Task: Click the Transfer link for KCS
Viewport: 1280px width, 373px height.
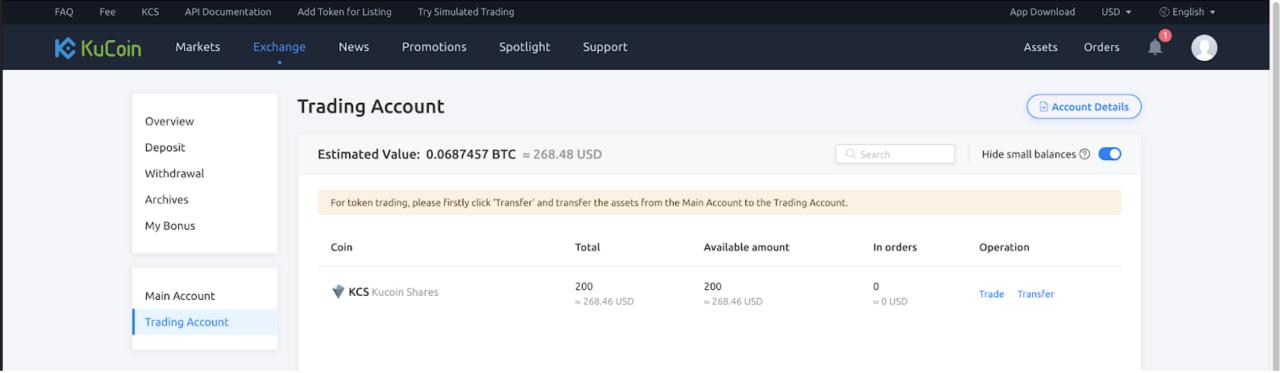Action: click(x=1035, y=294)
